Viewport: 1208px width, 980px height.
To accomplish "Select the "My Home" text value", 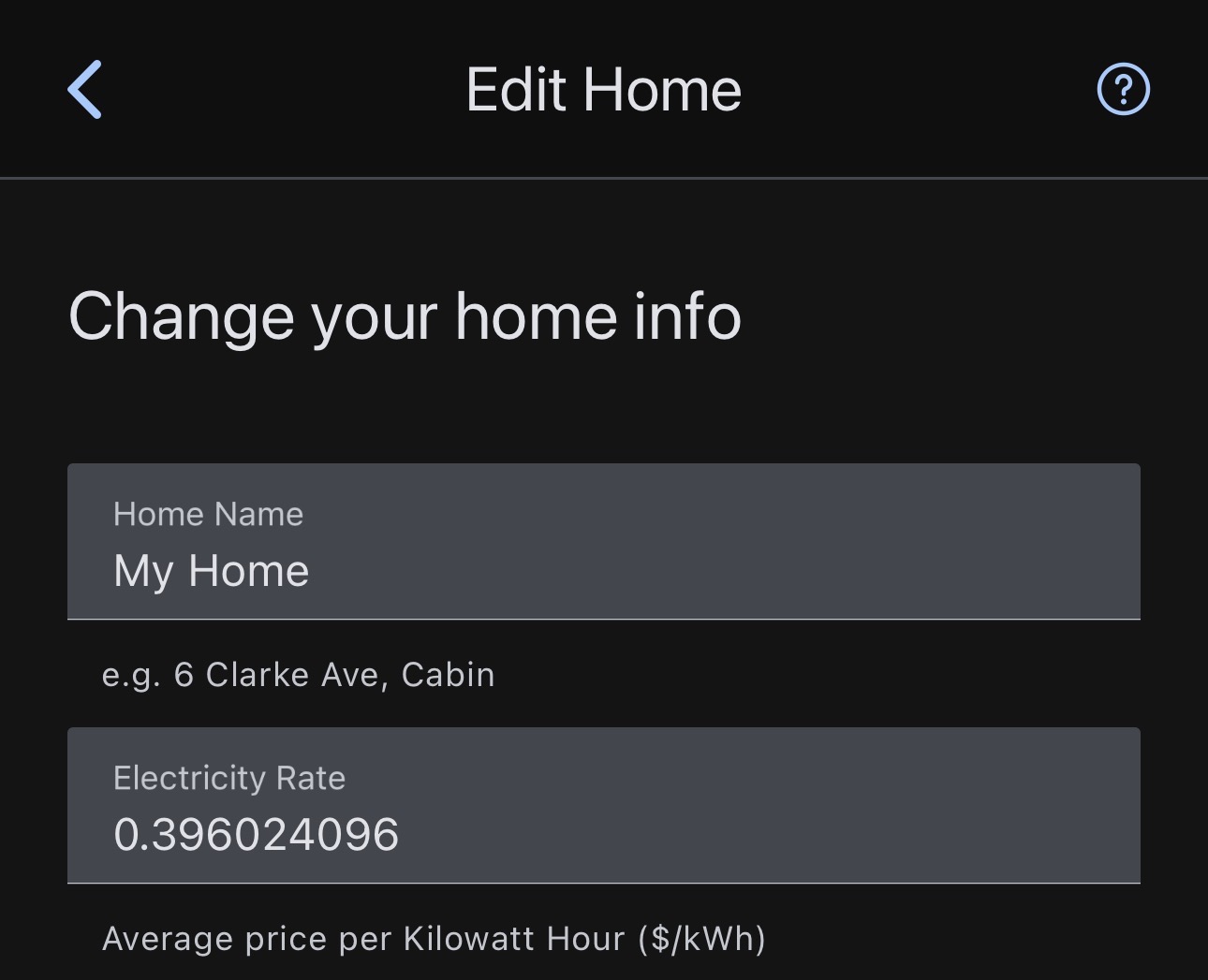I will 211,571.
